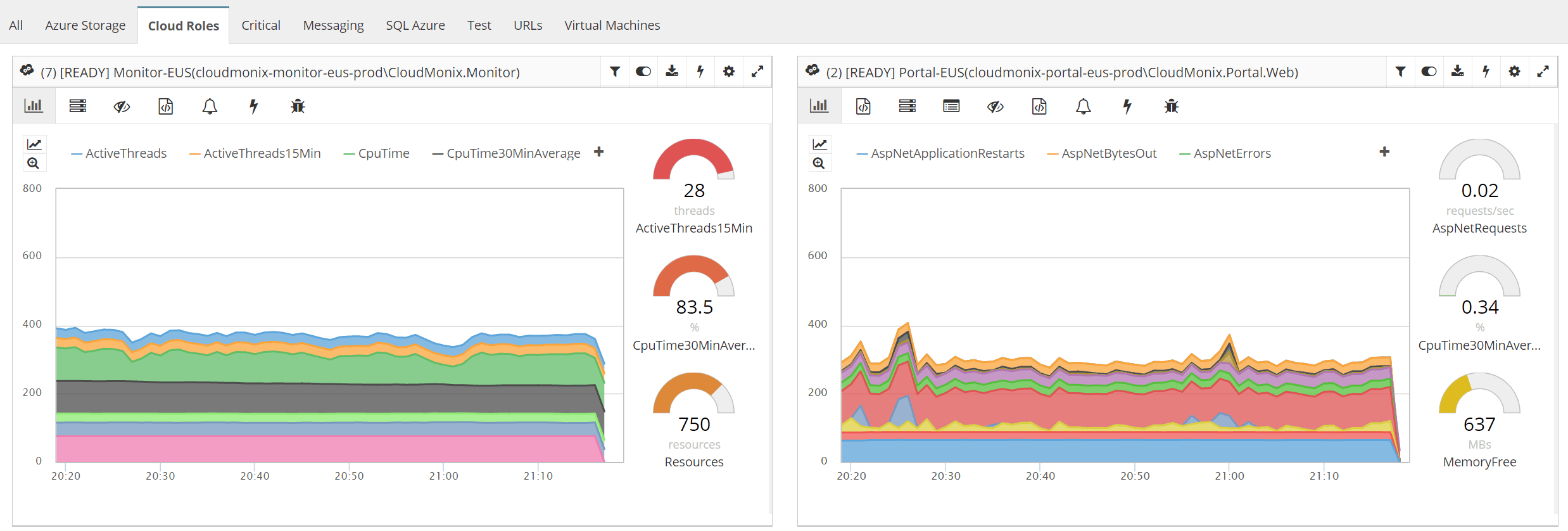
Task: Click crossed-eye icon in Portal-EUS toolbar
Action: (x=996, y=106)
